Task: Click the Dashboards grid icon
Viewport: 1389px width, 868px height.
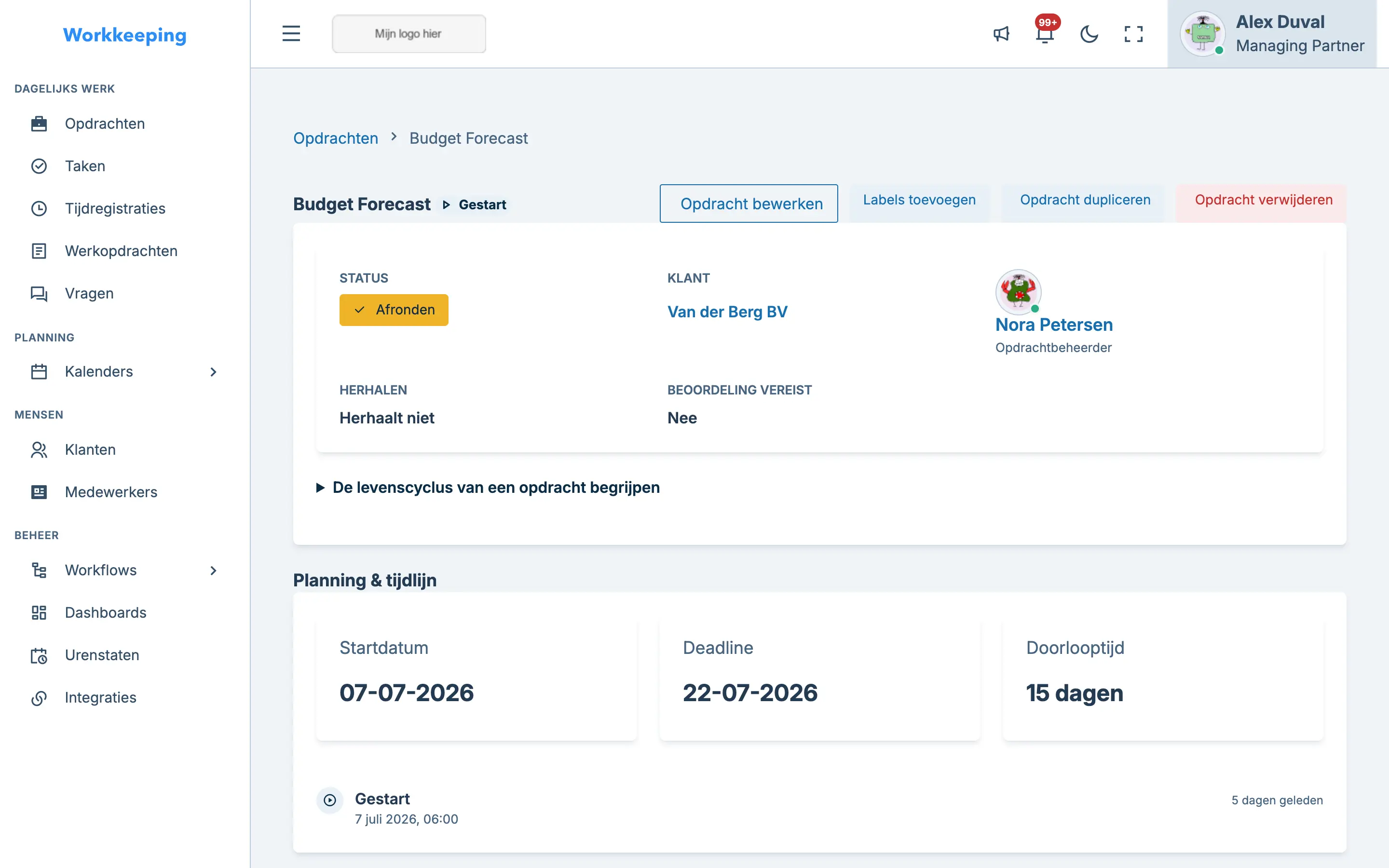Action: pyautogui.click(x=39, y=612)
